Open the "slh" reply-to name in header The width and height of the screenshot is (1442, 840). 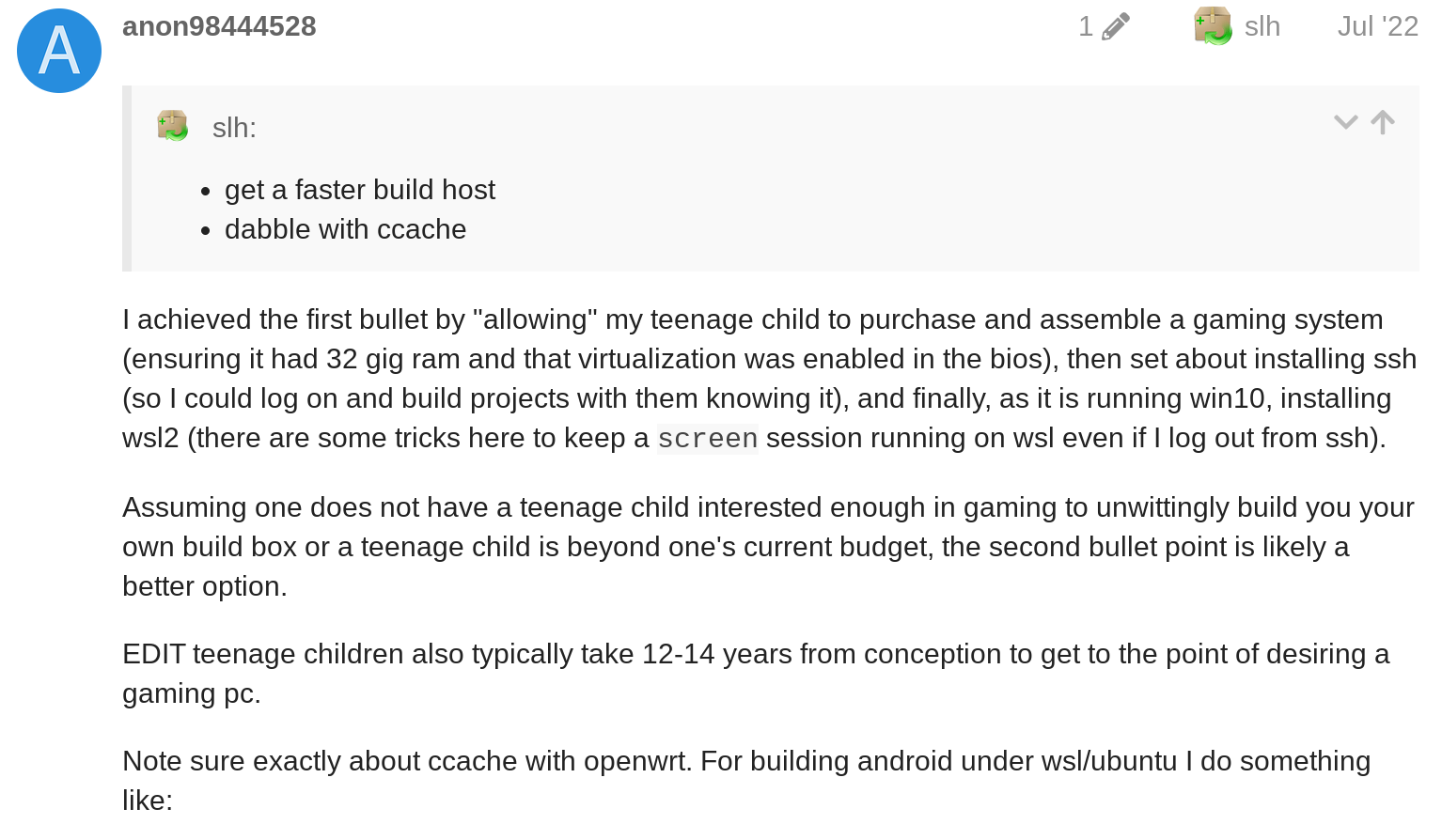coord(1262,26)
